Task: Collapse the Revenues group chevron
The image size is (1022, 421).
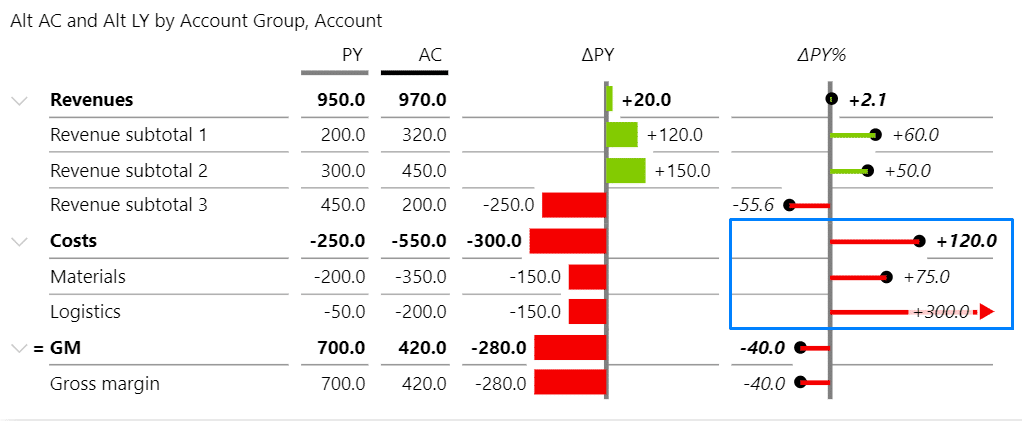Action: coord(18,100)
